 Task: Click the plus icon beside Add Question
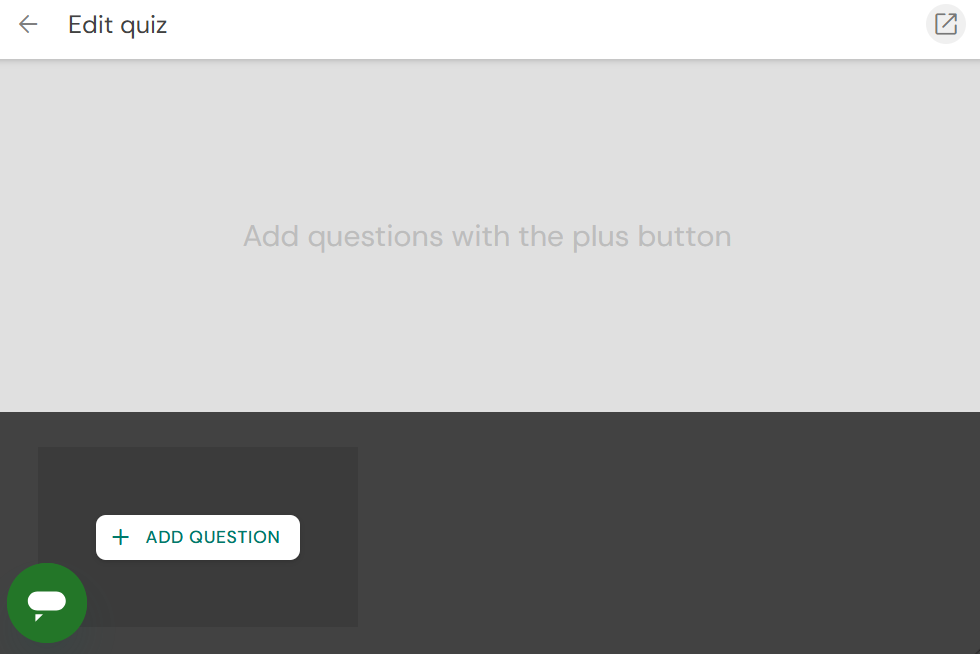click(x=121, y=537)
